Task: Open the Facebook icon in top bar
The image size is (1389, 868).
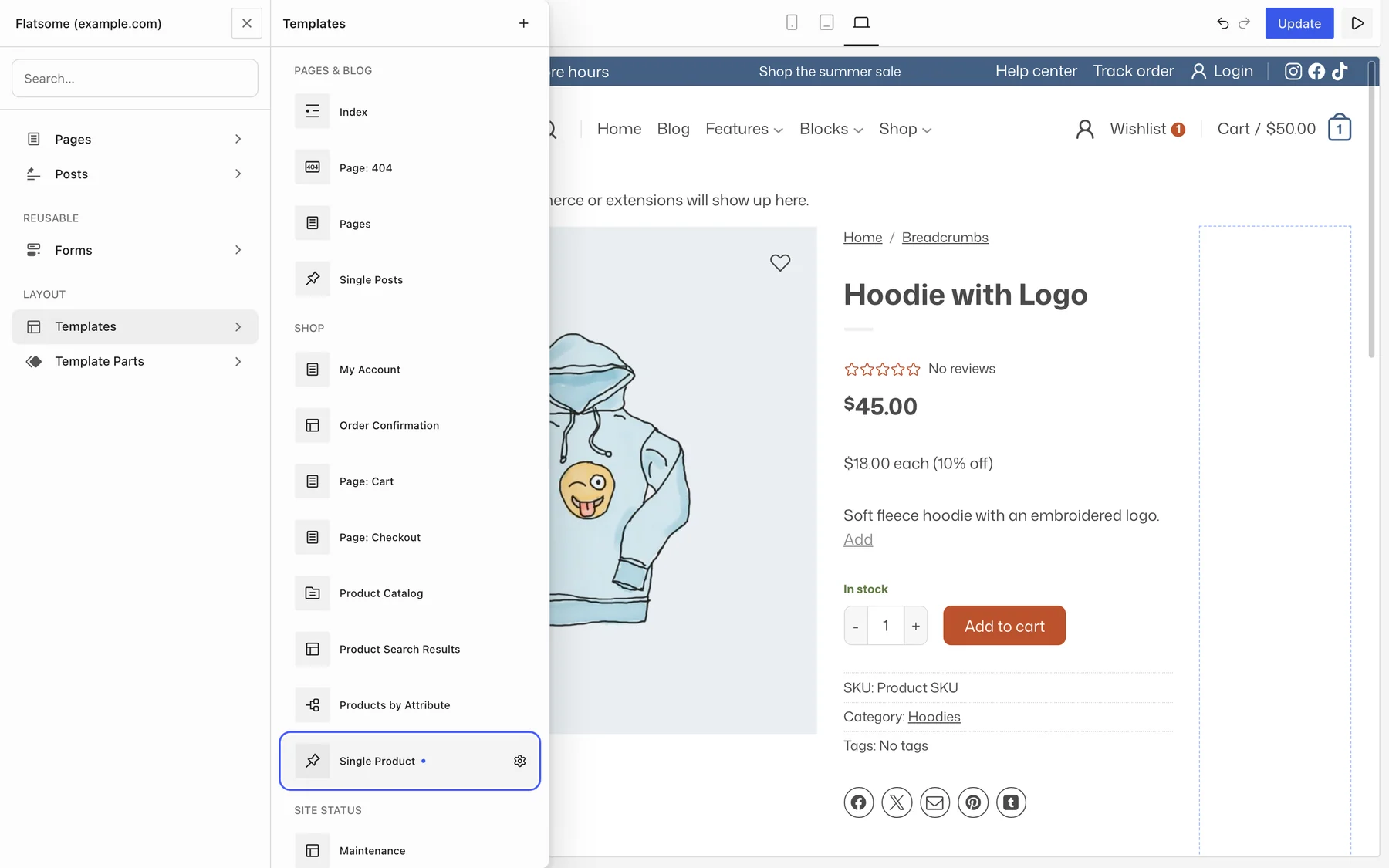Action: pyautogui.click(x=1316, y=71)
